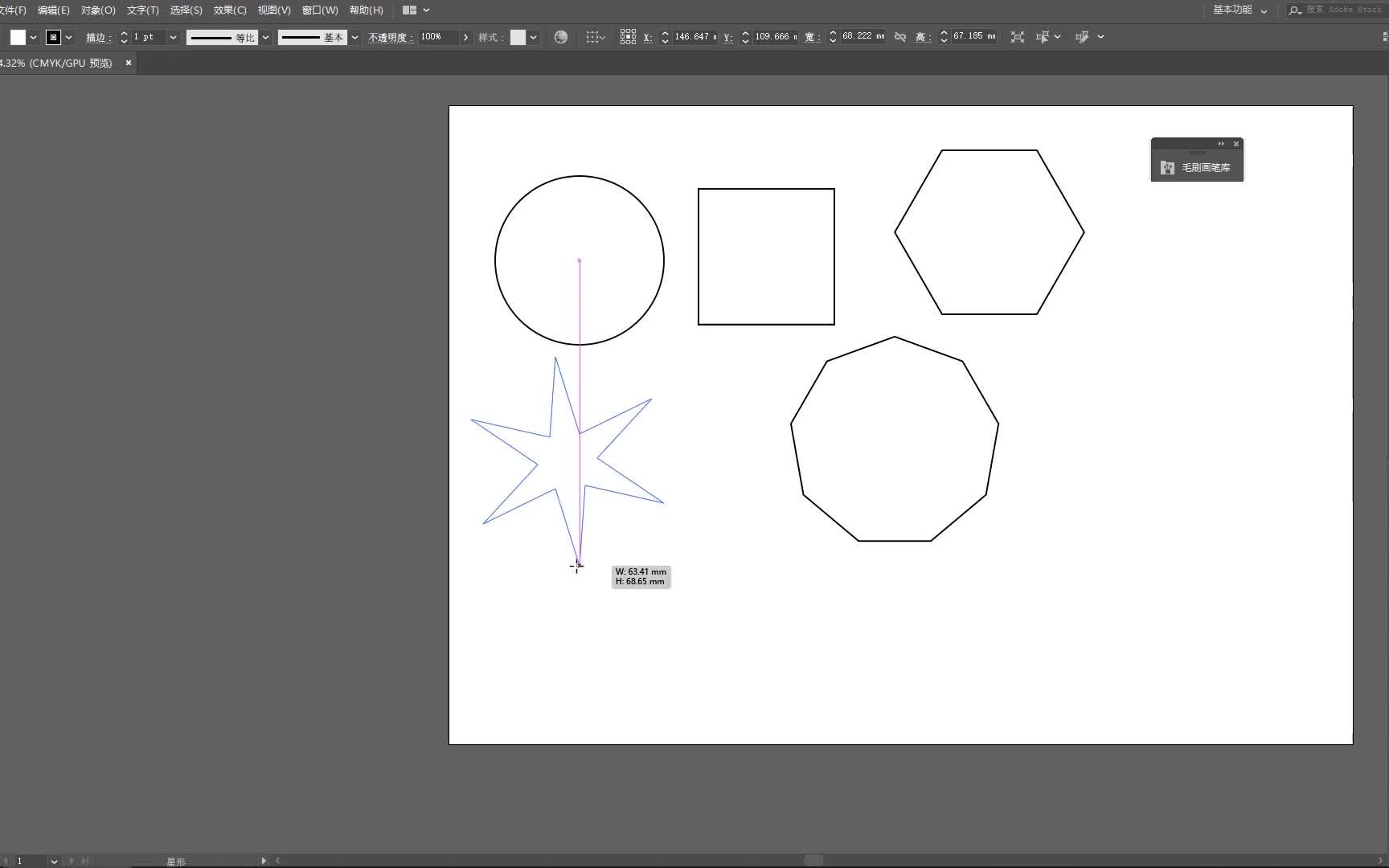Expand the artboard navigation dropdown
The height and width of the screenshot is (868, 1389).
pos(54,861)
